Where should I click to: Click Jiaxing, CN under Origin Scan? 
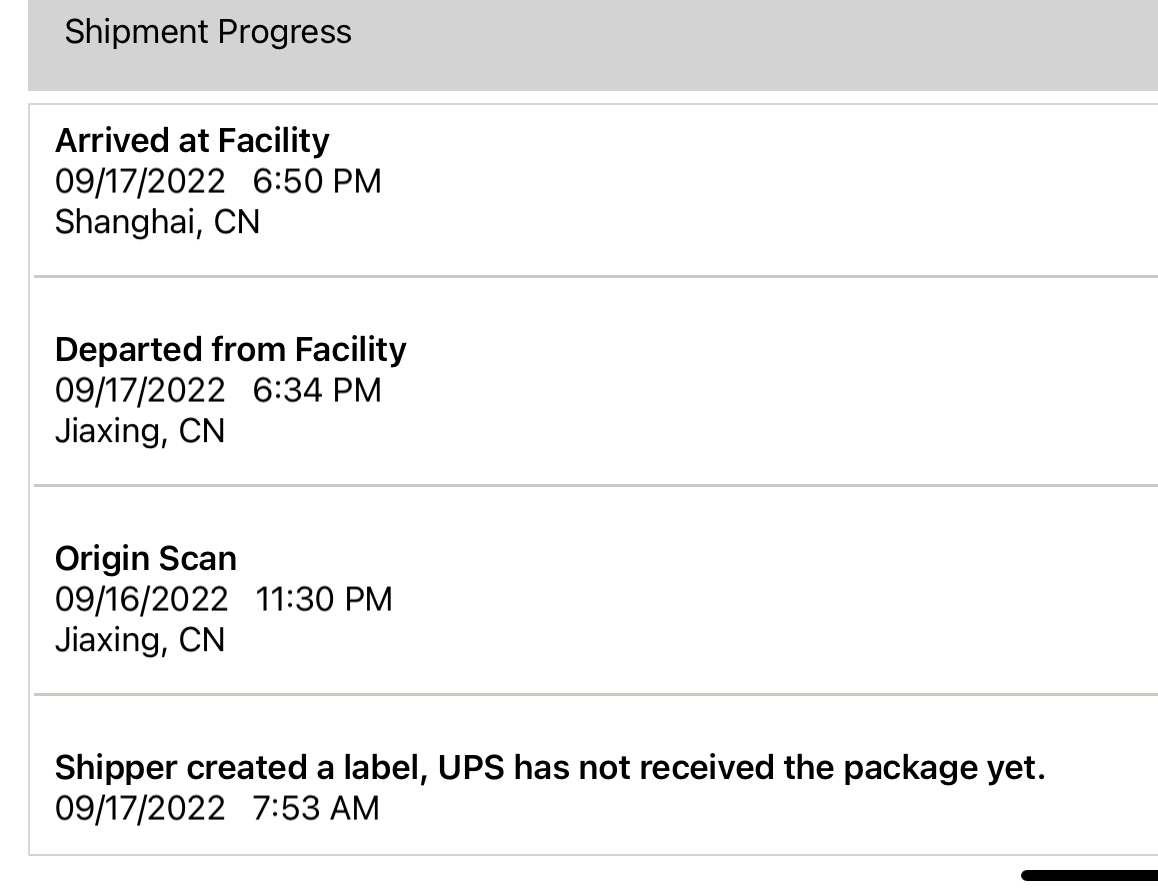pyautogui.click(x=140, y=640)
